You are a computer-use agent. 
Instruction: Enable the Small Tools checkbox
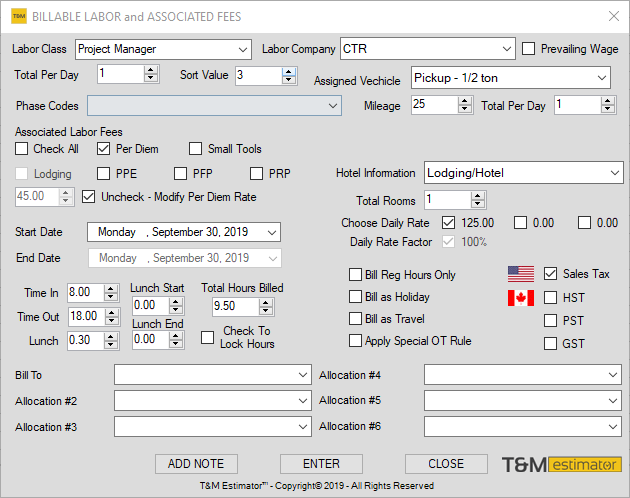(x=195, y=149)
